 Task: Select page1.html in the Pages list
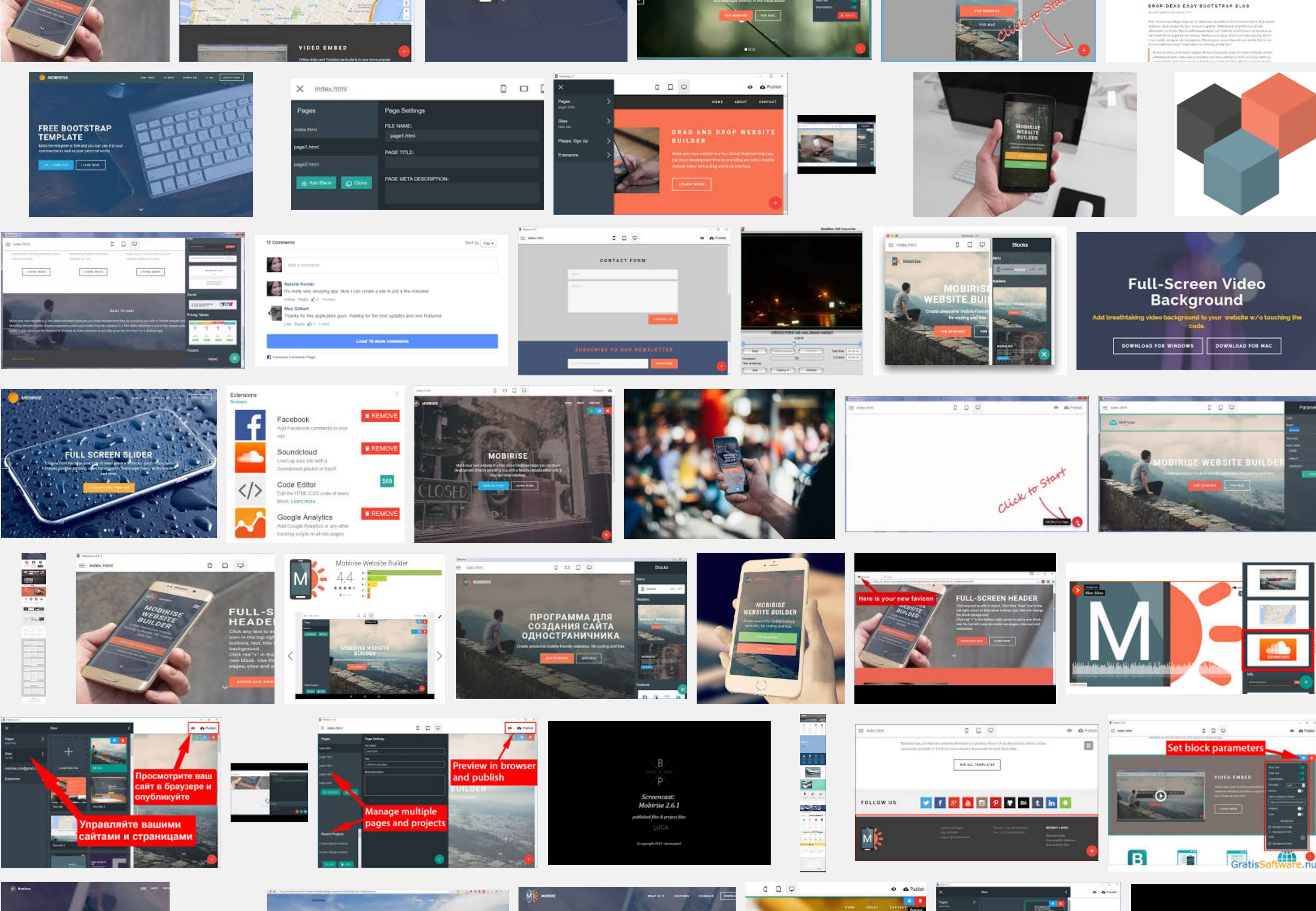[307, 147]
